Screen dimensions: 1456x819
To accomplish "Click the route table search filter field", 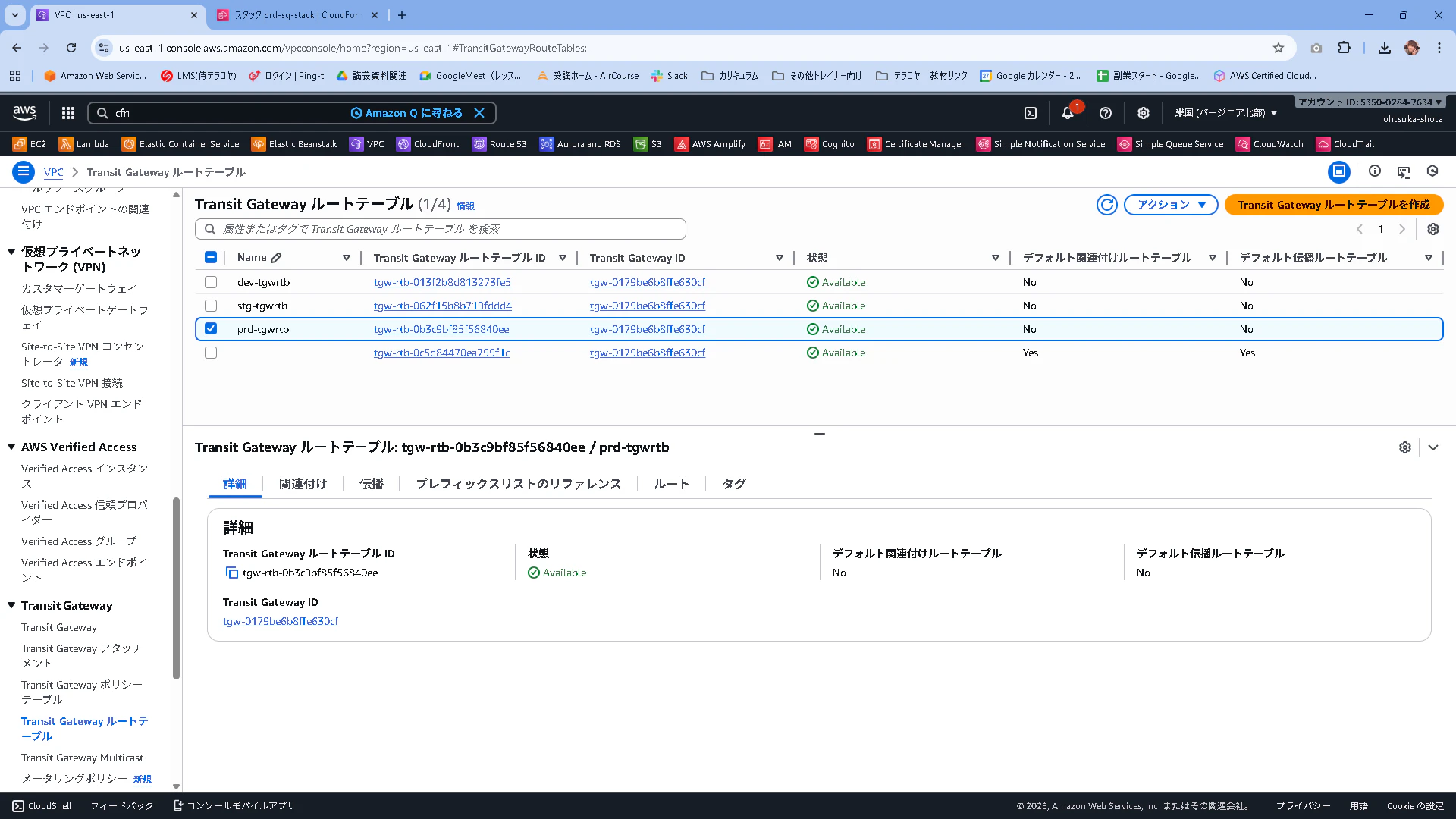I will [441, 229].
